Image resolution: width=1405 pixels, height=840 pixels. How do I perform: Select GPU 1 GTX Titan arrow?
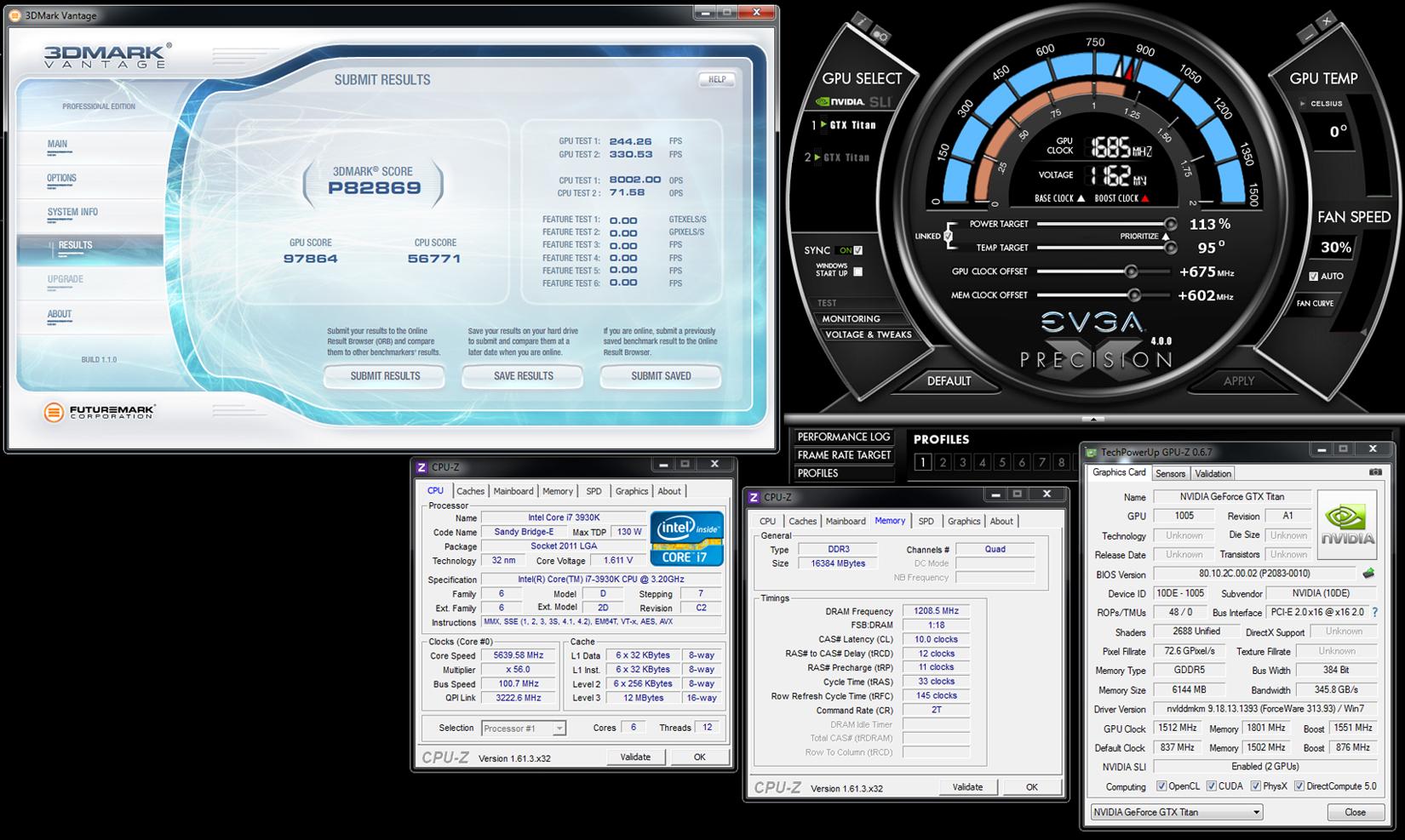pyautogui.click(x=823, y=124)
